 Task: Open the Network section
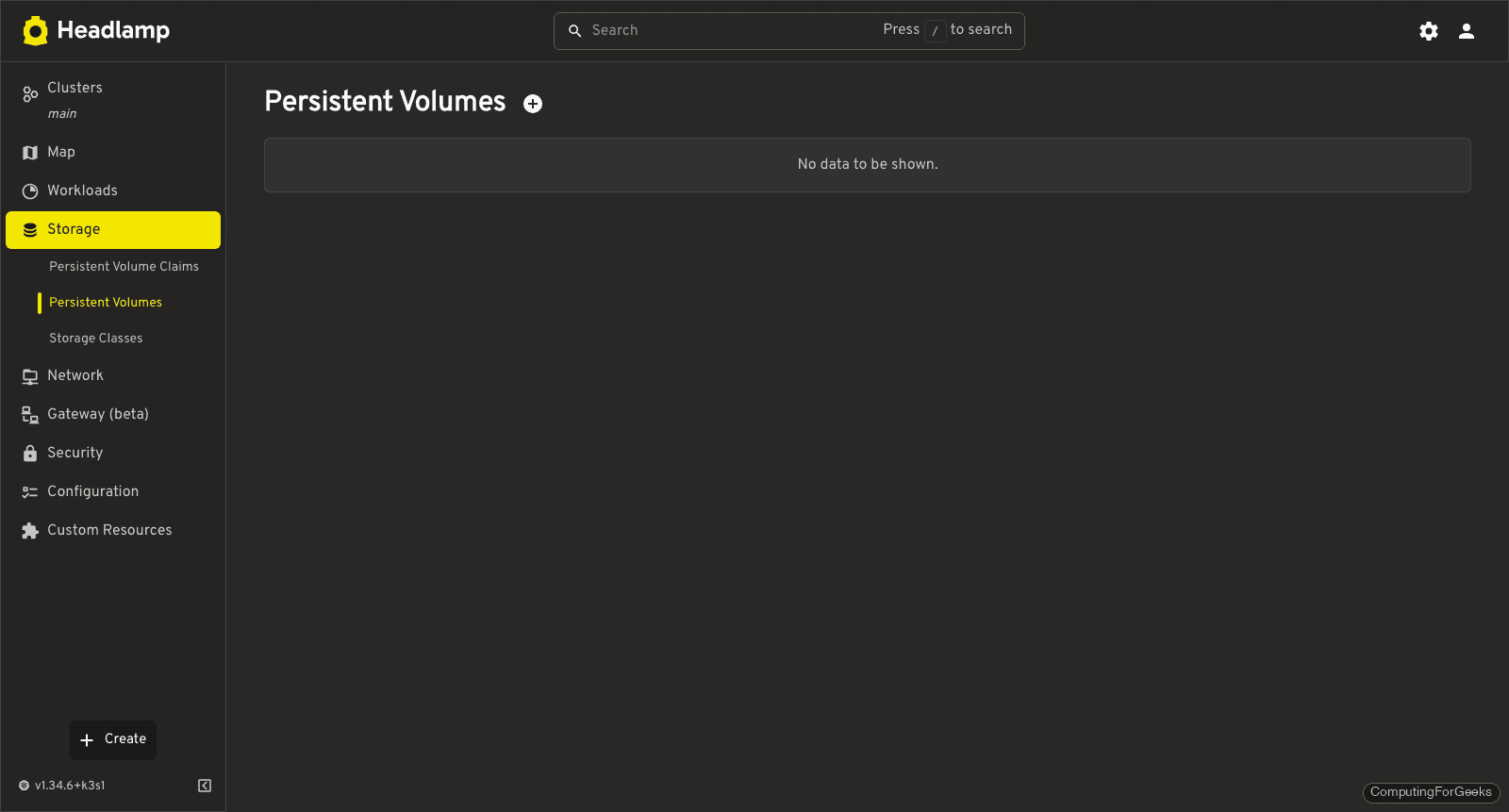113,376
